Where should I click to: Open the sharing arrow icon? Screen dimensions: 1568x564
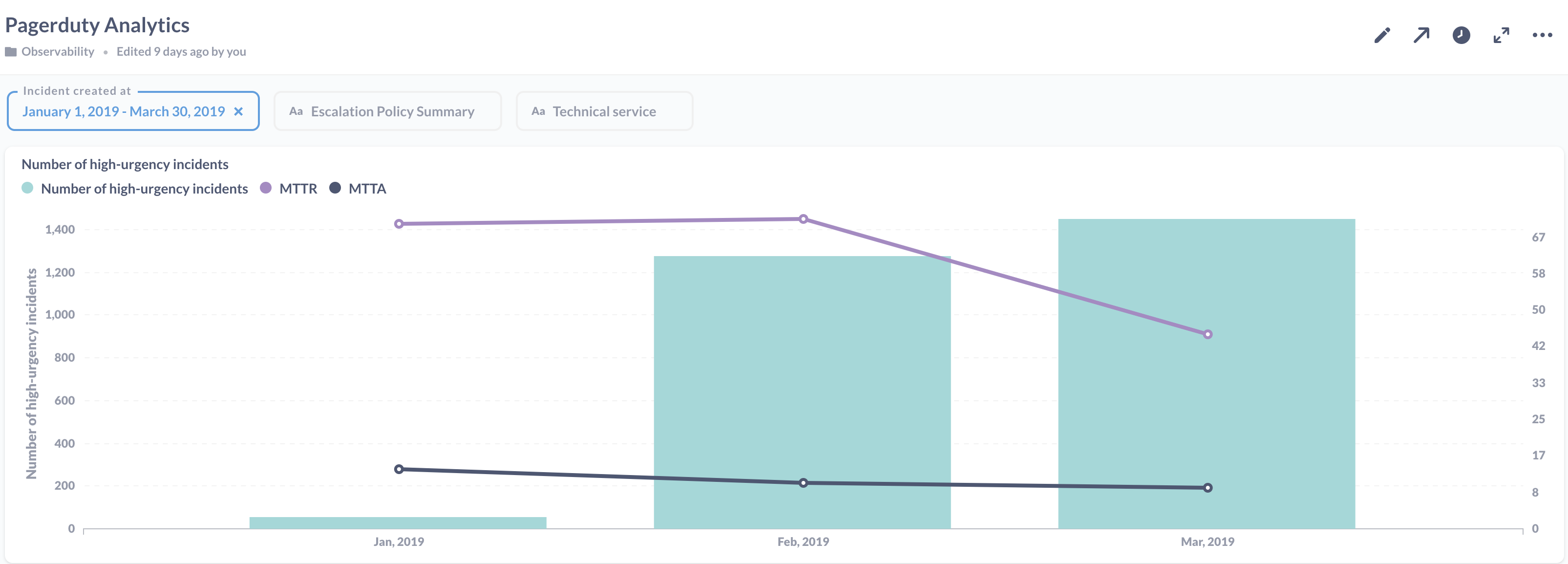tap(1421, 35)
